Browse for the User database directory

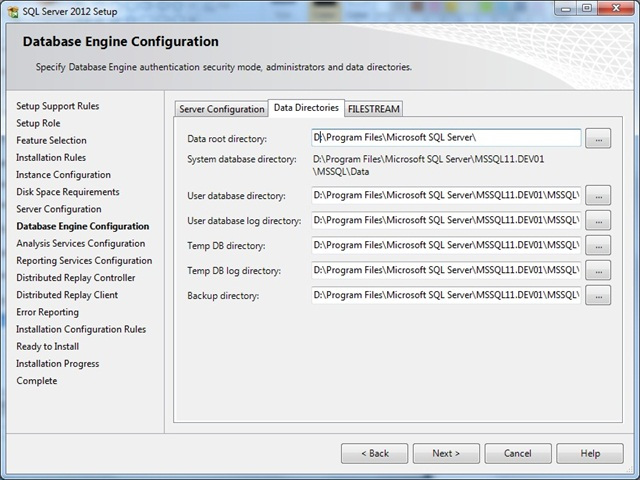[x=598, y=195]
